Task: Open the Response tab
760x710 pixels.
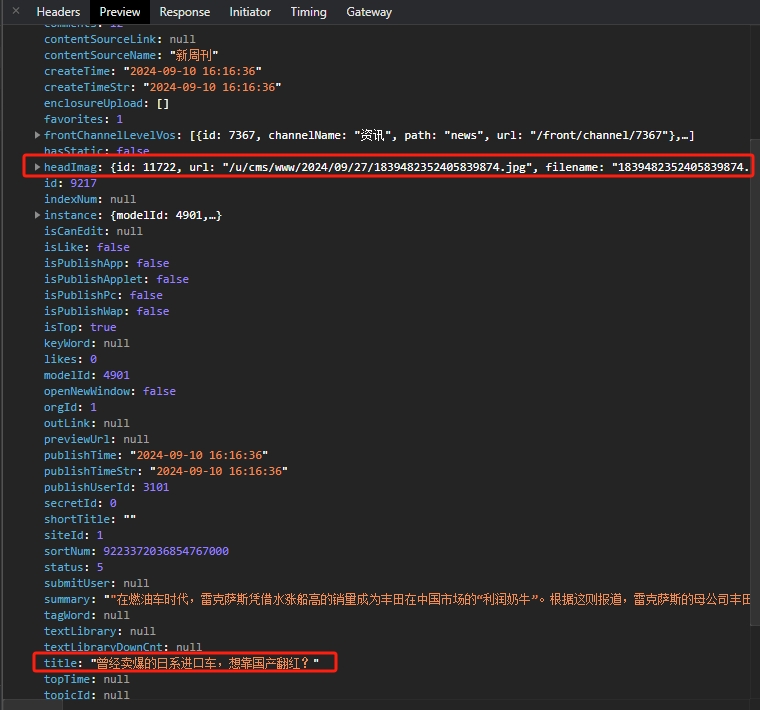Action: (185, 12)
